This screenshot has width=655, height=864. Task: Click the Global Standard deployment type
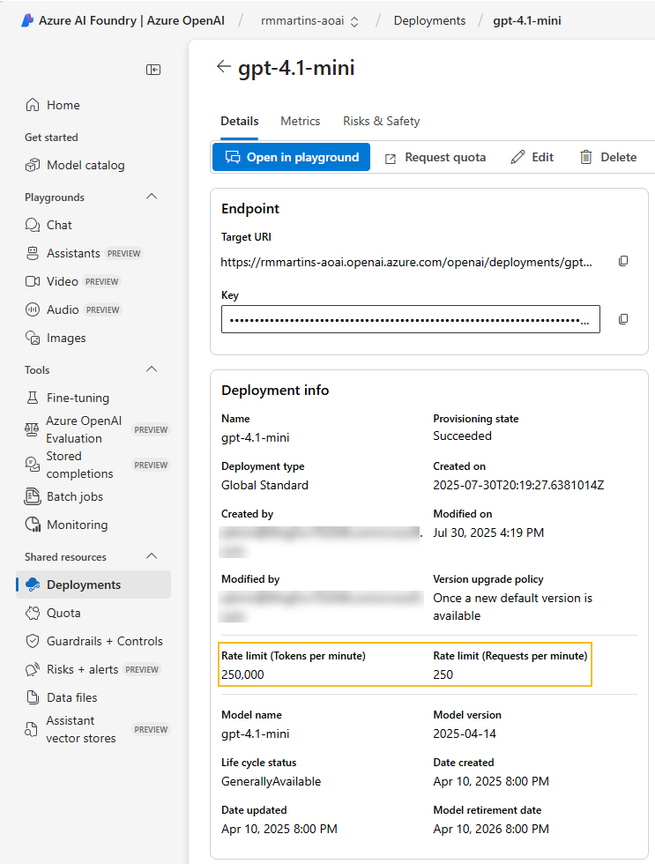point(265,485)
